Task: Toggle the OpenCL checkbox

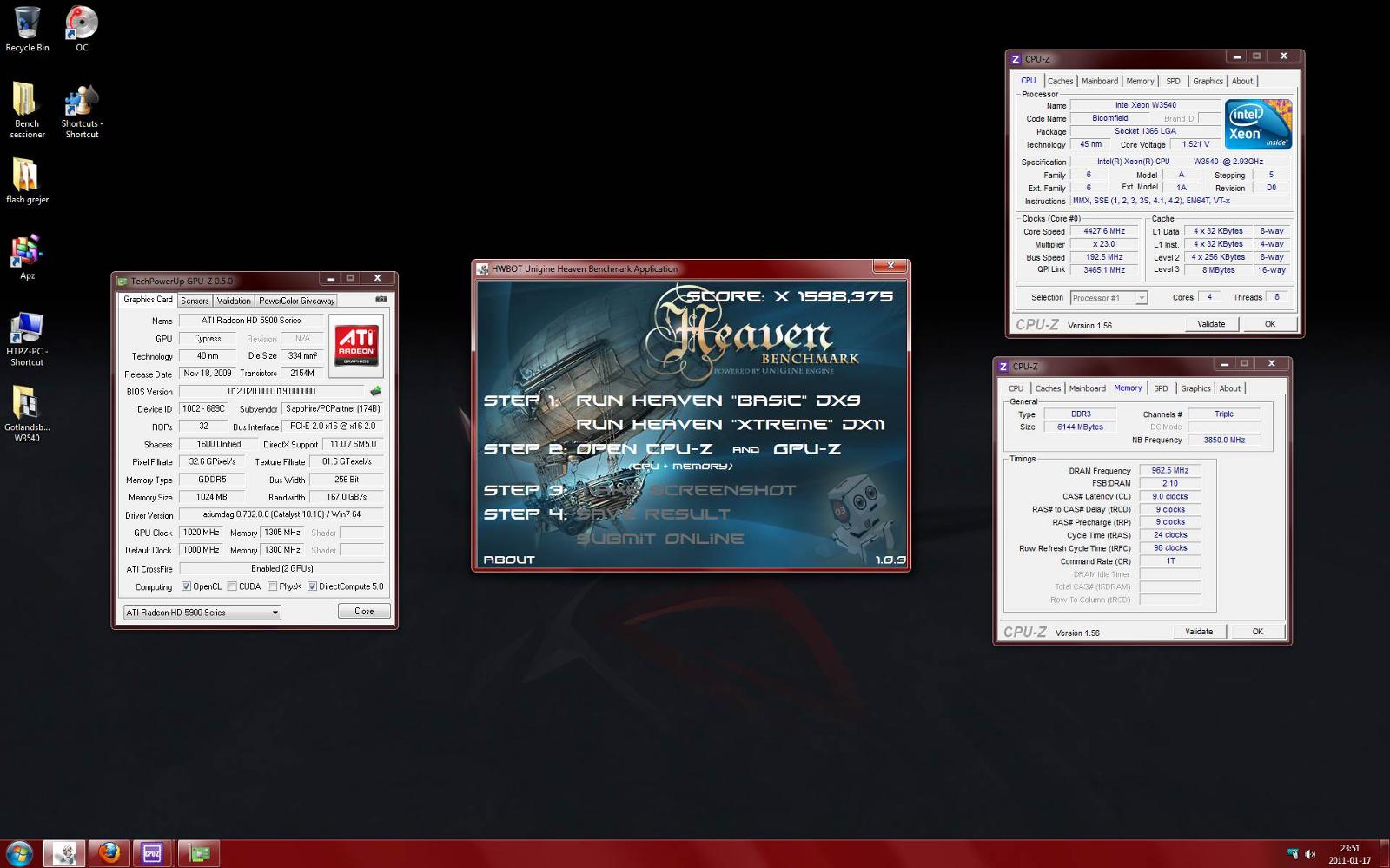Action: point(186,586)
